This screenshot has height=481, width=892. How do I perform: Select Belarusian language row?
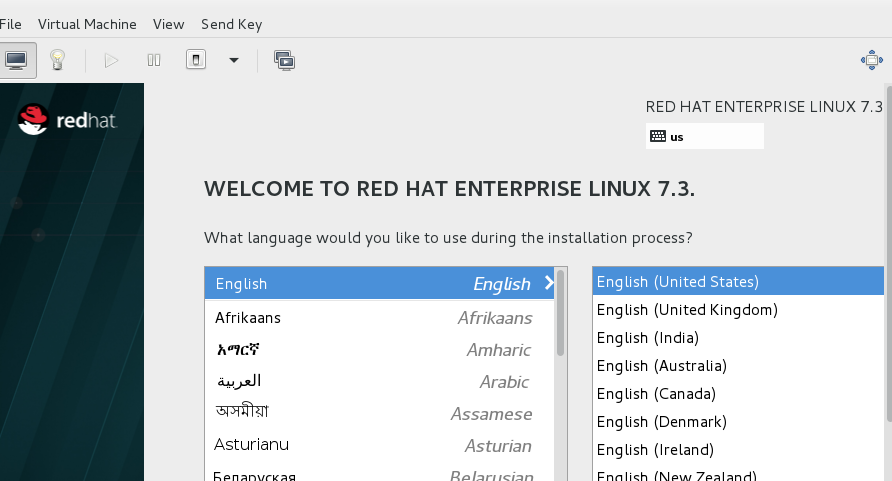[379, 473]
